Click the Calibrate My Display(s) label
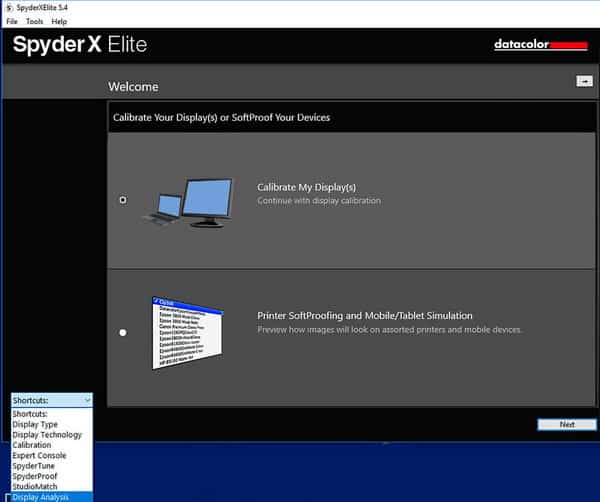Viewport: 600px width, 502px height. tap(307, 187)
